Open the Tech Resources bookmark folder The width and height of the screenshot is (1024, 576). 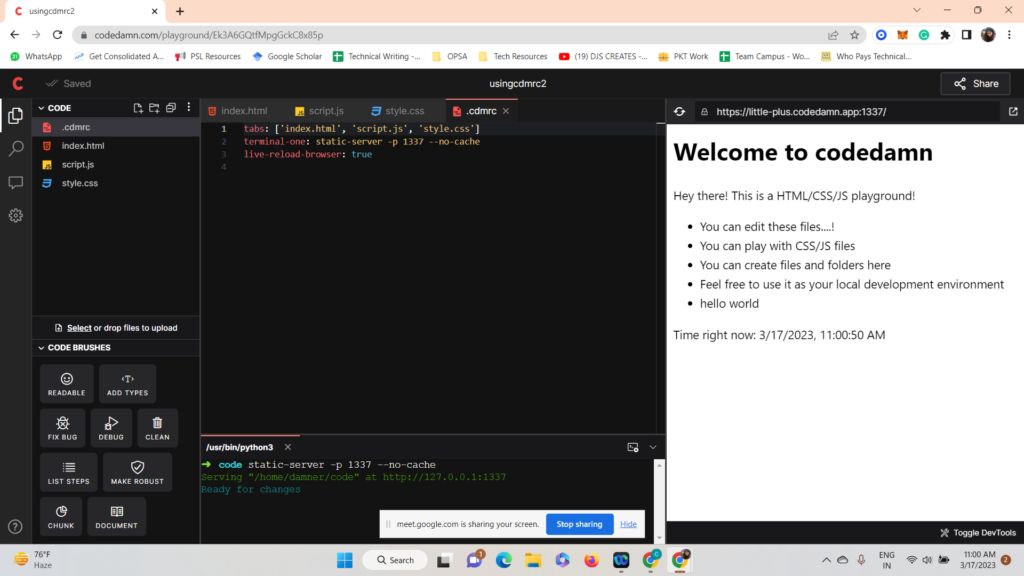pyautogui.click(x=513, y=57)
